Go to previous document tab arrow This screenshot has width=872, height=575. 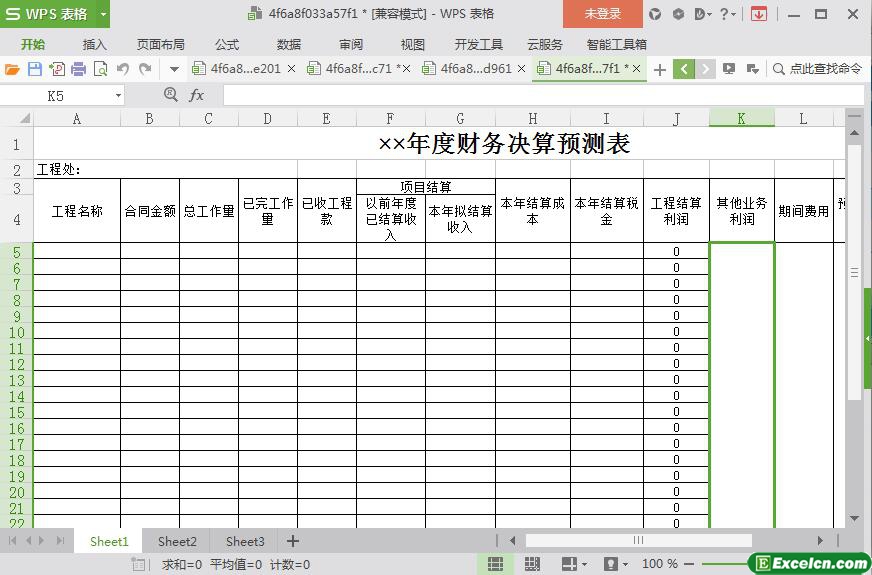point(684,69)
